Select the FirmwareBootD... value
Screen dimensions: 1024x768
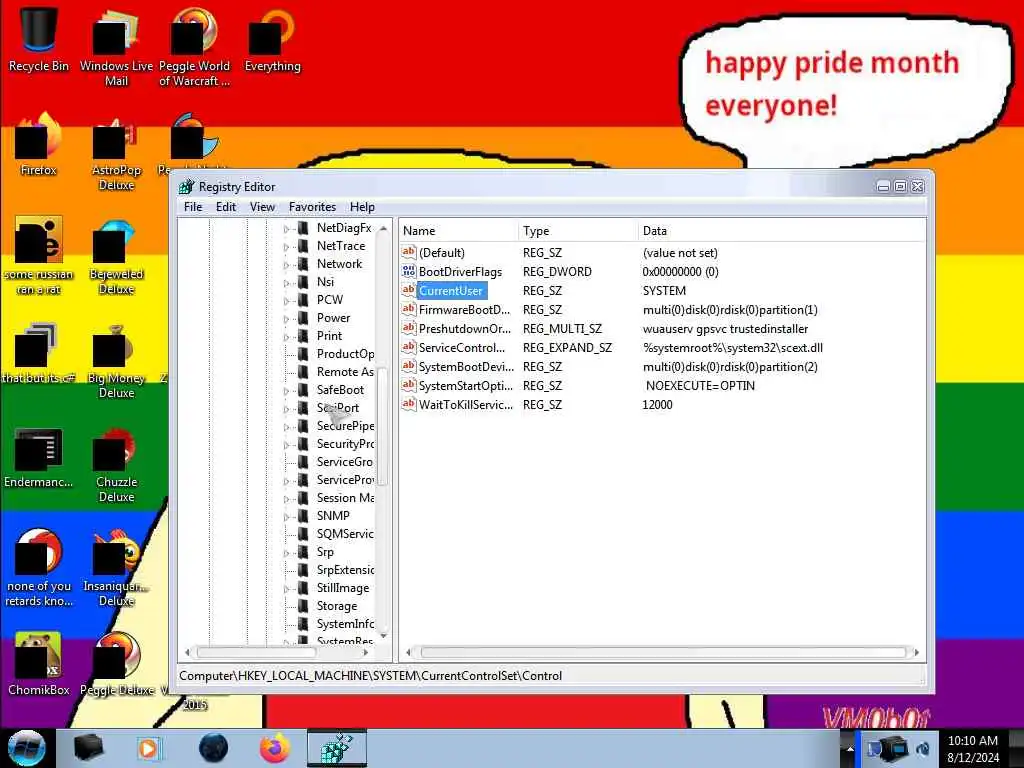tap(464, 310)
